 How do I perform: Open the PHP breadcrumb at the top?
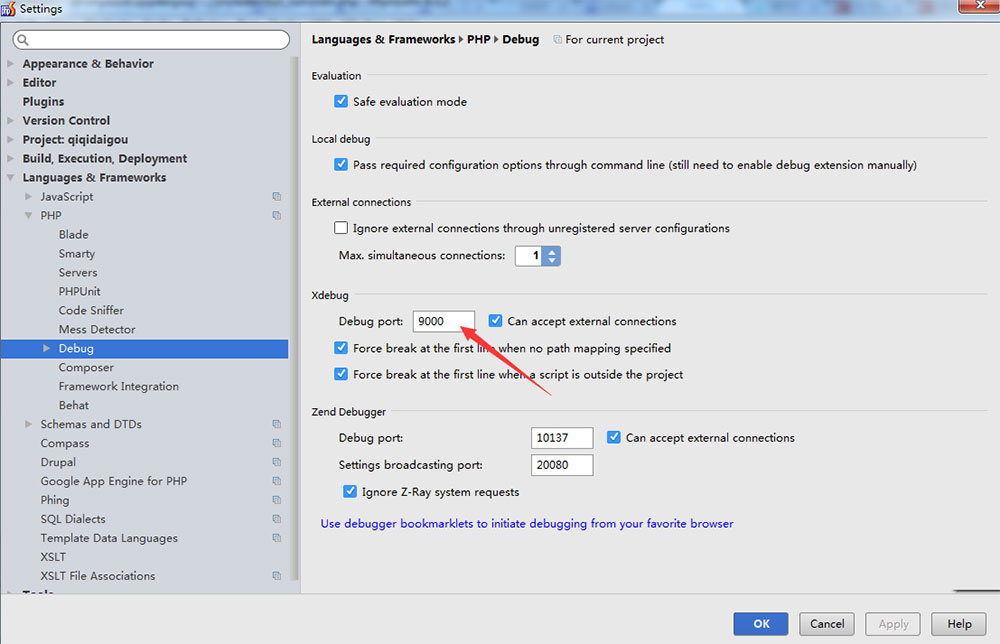click(478, 39)
